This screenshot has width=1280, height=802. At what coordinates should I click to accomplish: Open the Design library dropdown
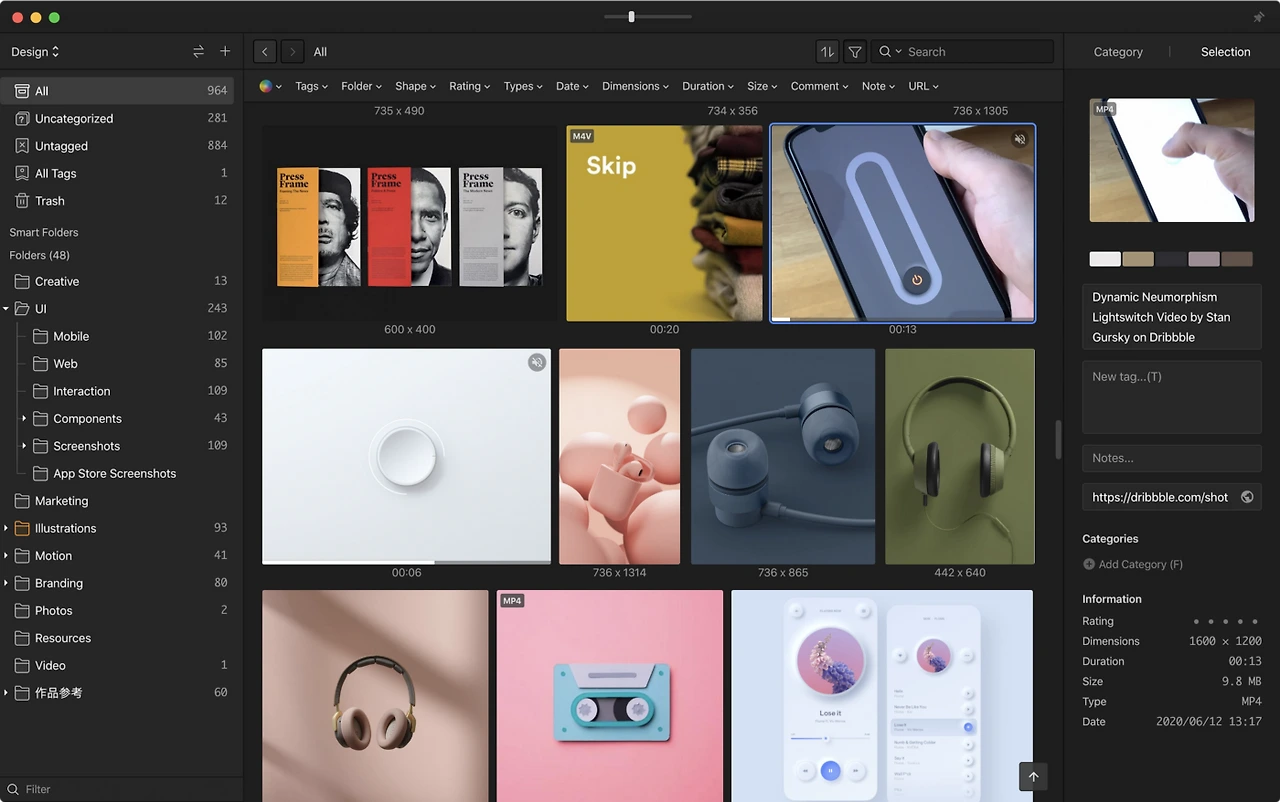click(x=35, y=52)
